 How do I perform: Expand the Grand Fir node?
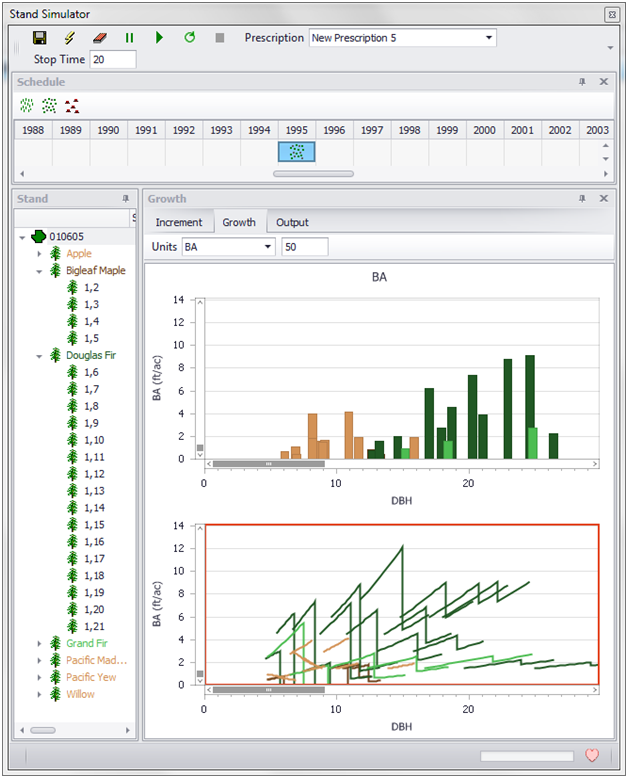click(39, 644)
